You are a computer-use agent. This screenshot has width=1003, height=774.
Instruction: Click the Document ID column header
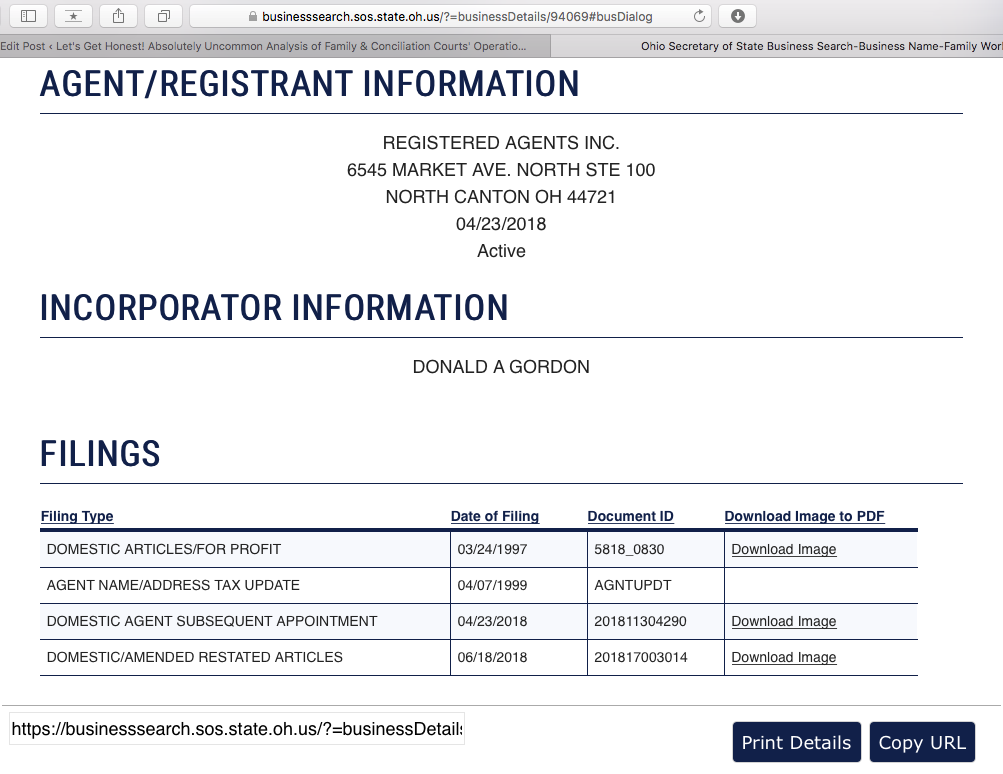tap(630, 516)
